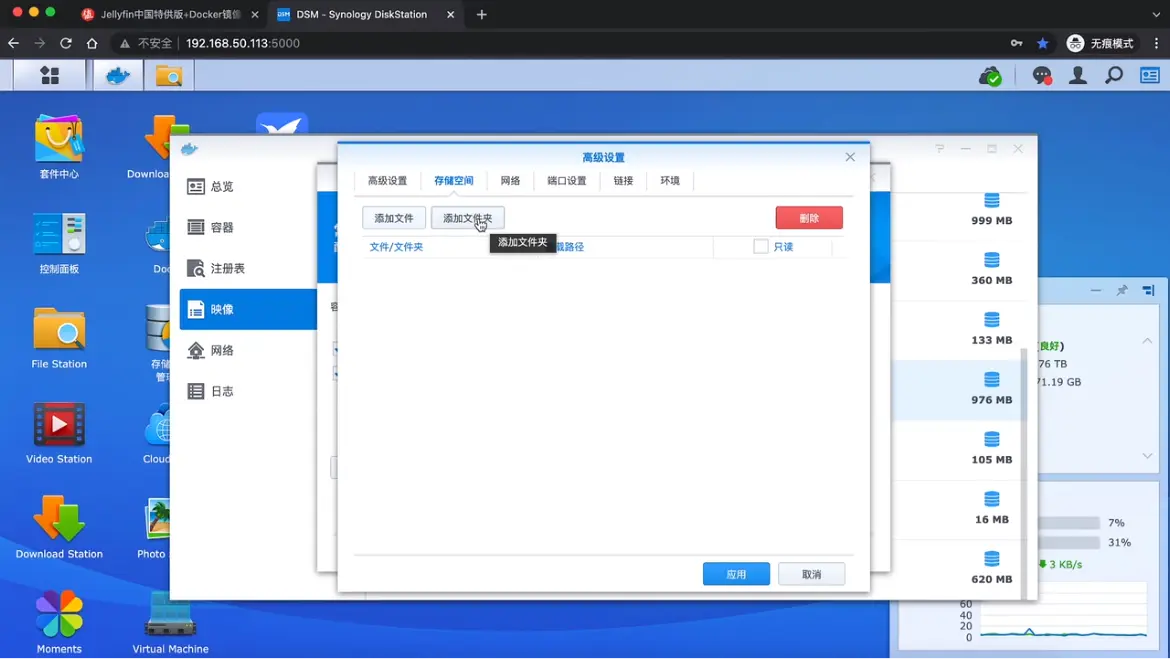This screenshot has width=1170, height=659.
Task: Select 注册表 in Docker sidebar
Action: (227, 269)
